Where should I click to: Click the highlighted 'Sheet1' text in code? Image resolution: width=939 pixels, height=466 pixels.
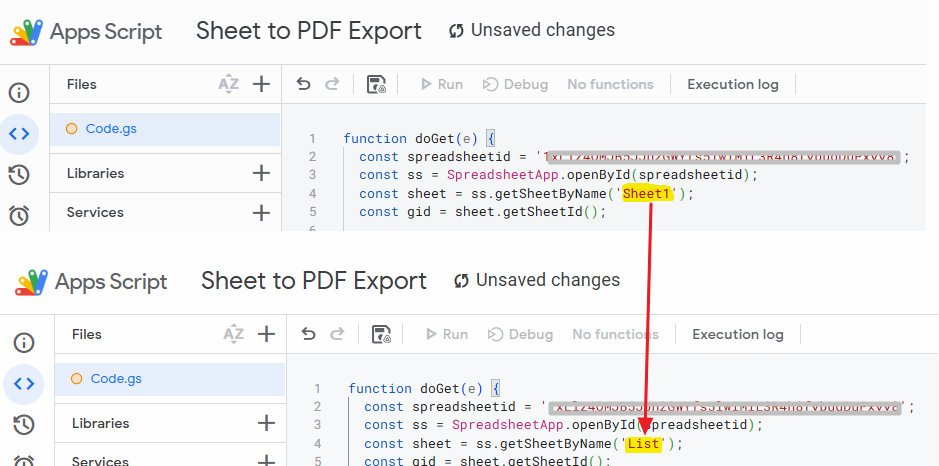[x=648, y=193]
